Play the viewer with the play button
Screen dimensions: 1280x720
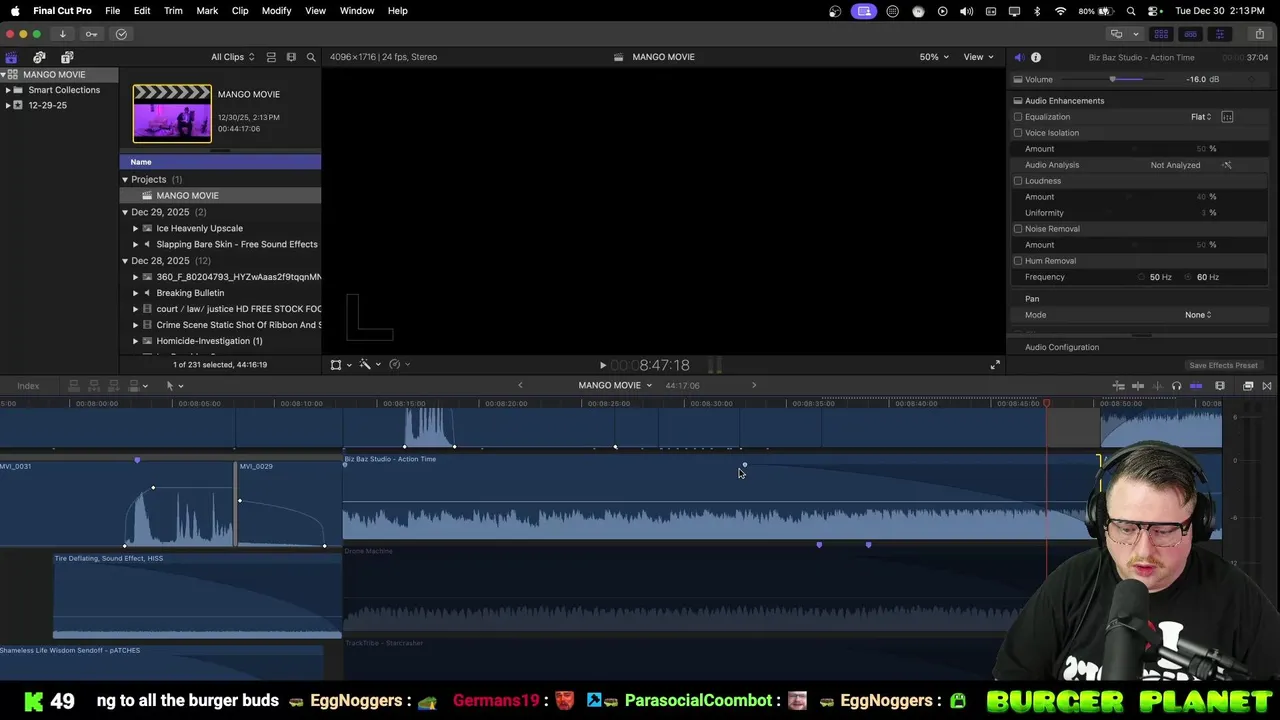pyautogui.click(x=603, y=366)
